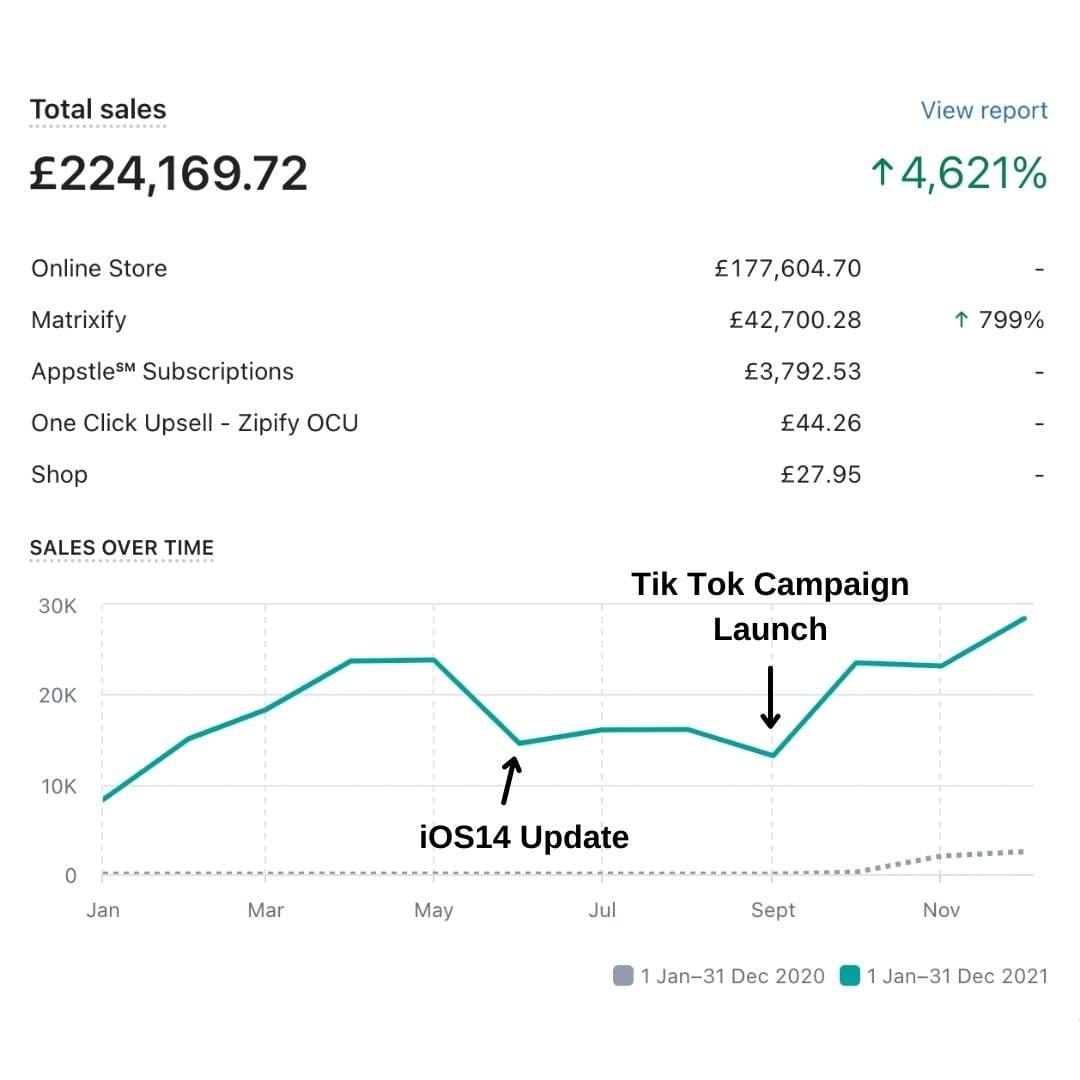Click the iOS14 Update annotation text
The height and width of the screenshot is (1080, 1080).
[524, 836]
